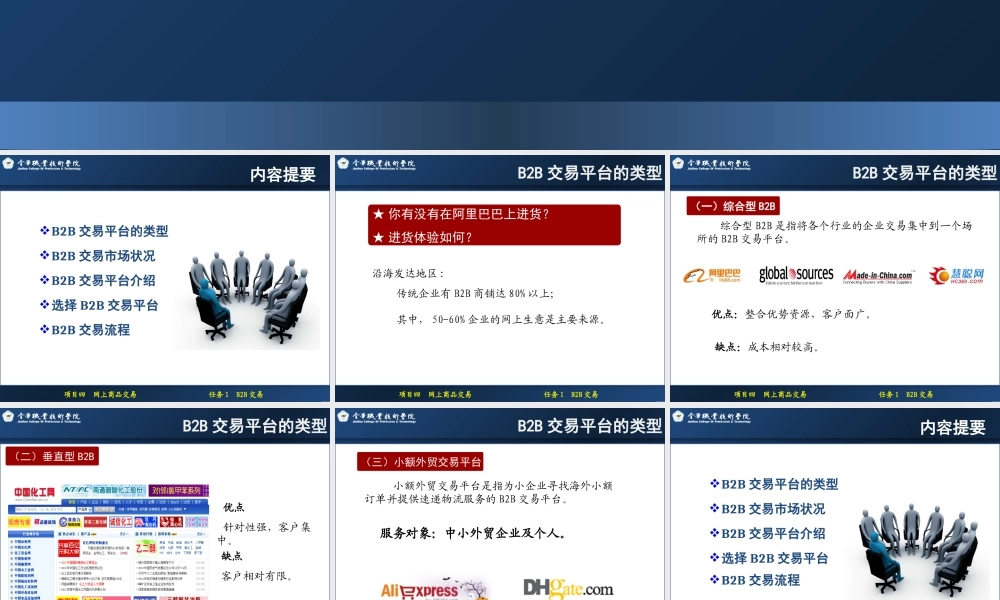Select the 传统企业有 B2B 商铺达 80% 以上 line
Image resolution: width=1000 pixels, height=600 pixels.
pyautogui.click(x=475, y=293)
